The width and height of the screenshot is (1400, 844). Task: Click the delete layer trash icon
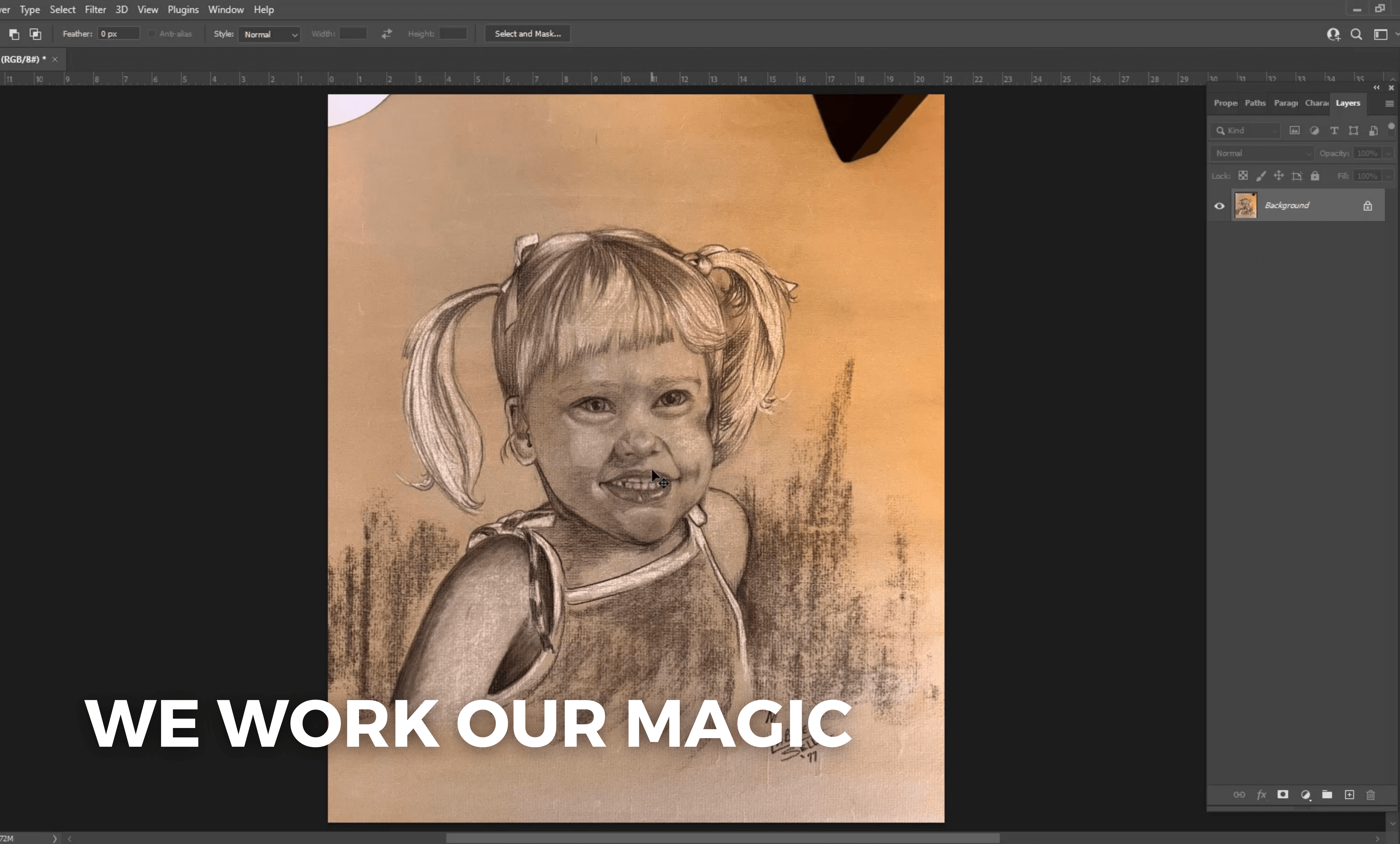pos(1370,795)
